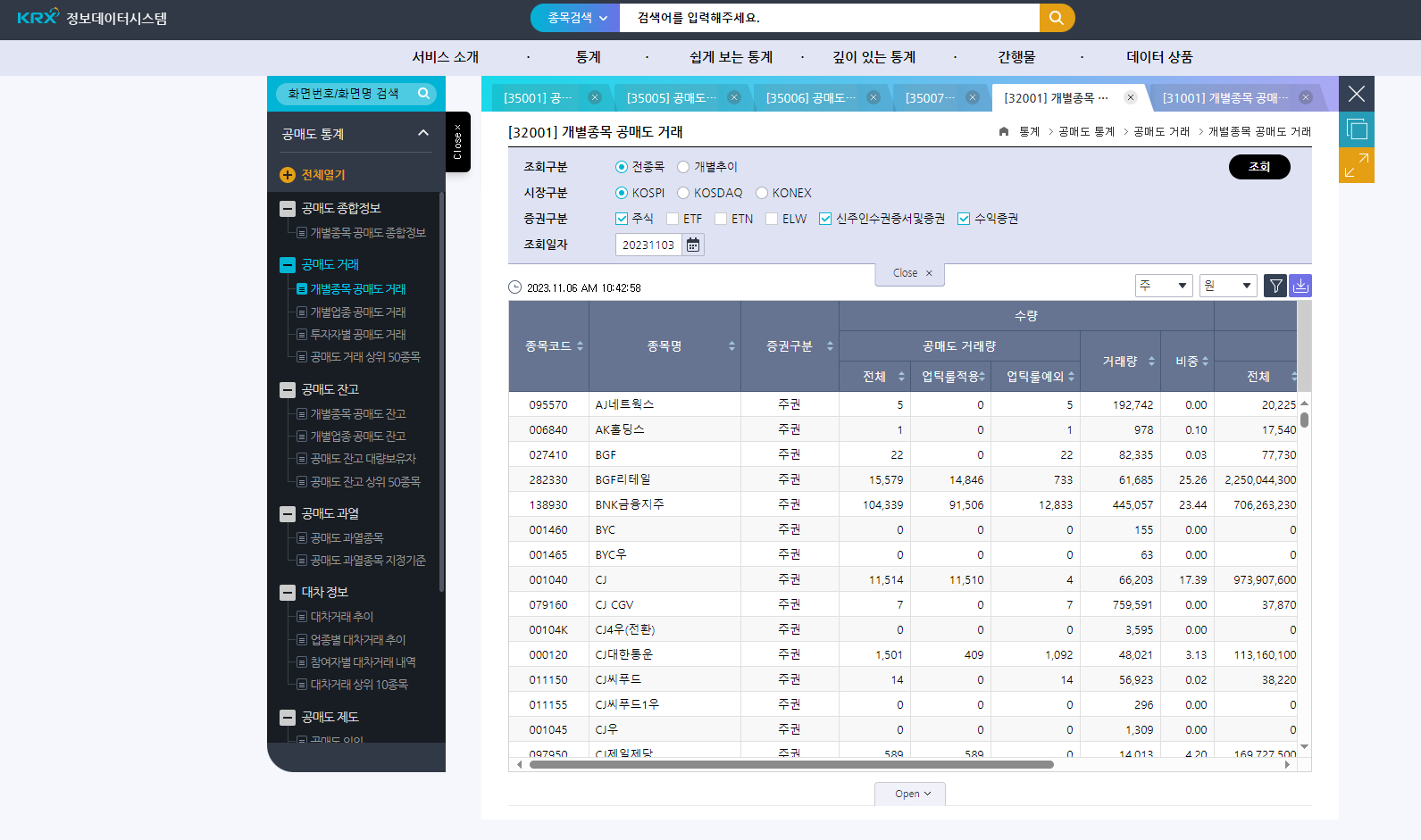The height and width of the screenshot is (840, 1421).
Task: Toggle the 신주인수권증서및증권 checkbox
Action: point(825,219)
